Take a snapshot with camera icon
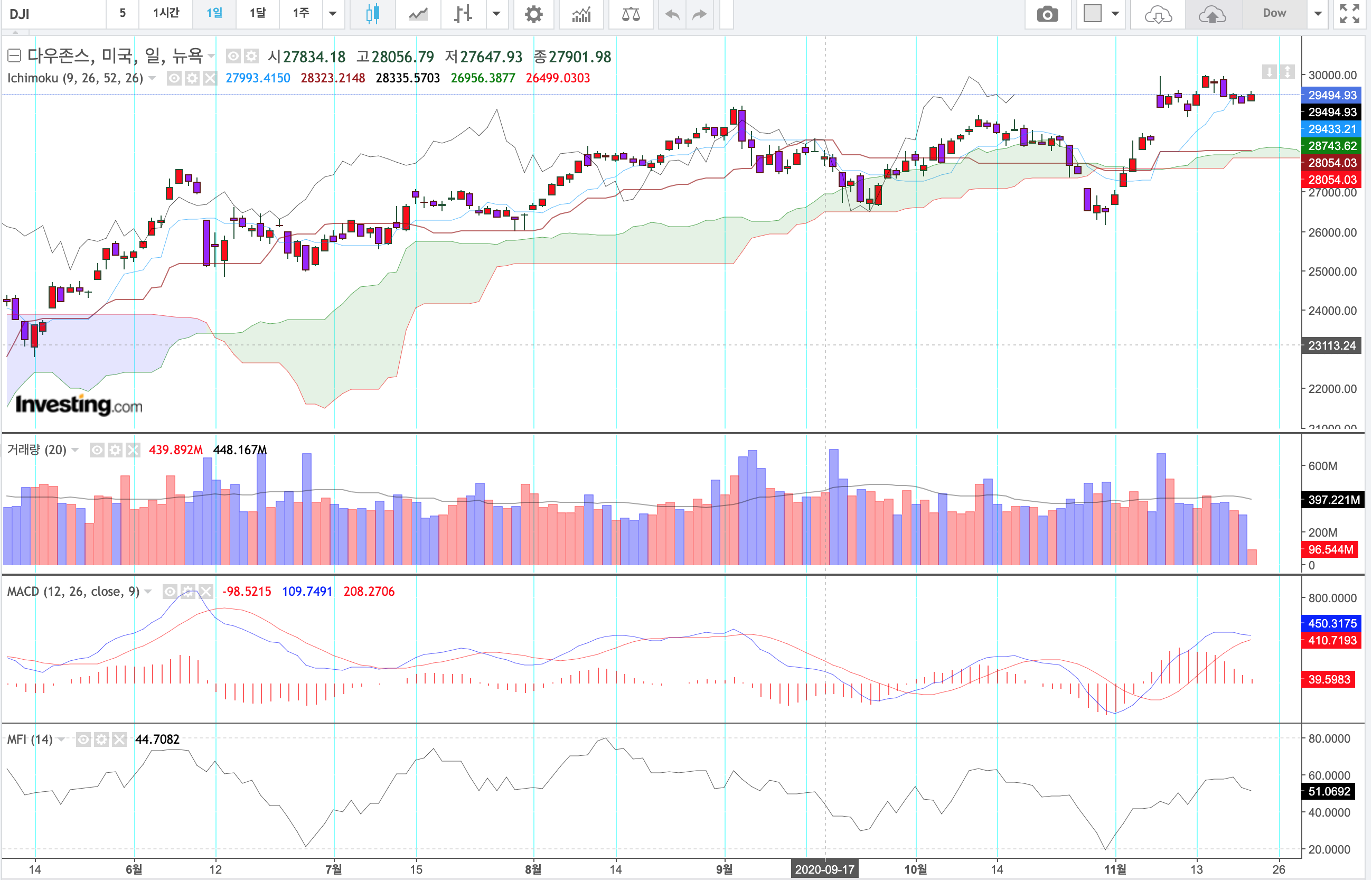The height and width of the screenshot is (880, 1372). tap(1047, 14)
